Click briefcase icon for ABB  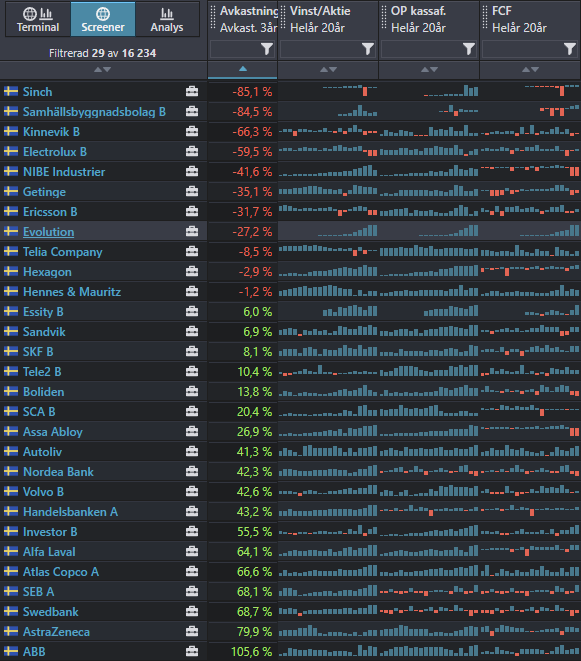pyautogui.click(x=192, y=651)
